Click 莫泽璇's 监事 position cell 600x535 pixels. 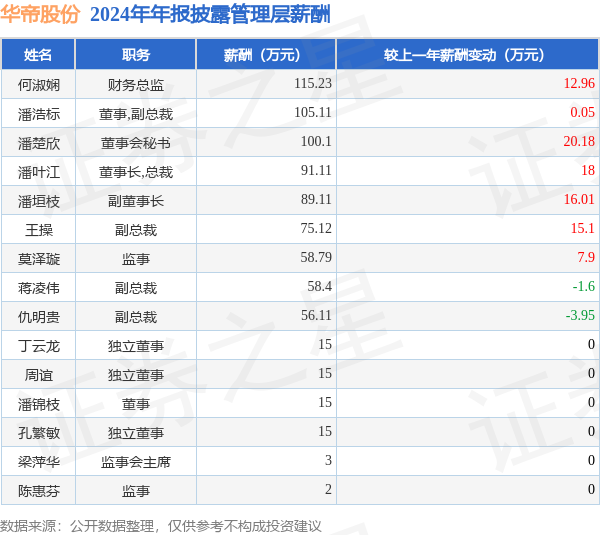pyautogui.click(x=136, y=259)
